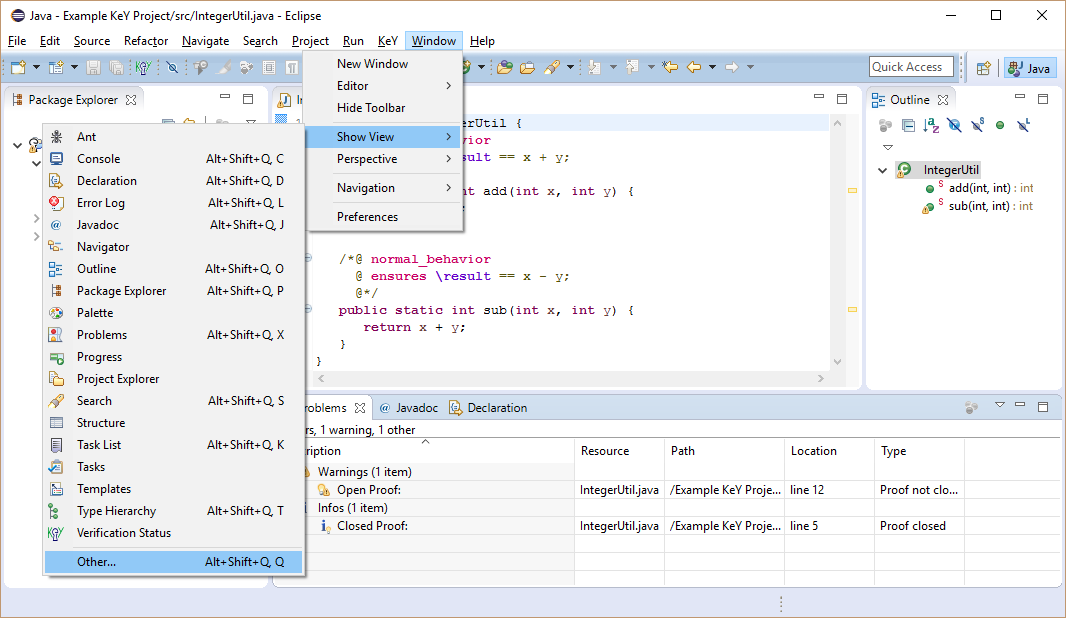This screenshot has height=618, width=1066.
Task: Open the Next Annotation dropdown arrow
Action: [x=613, y=67]
